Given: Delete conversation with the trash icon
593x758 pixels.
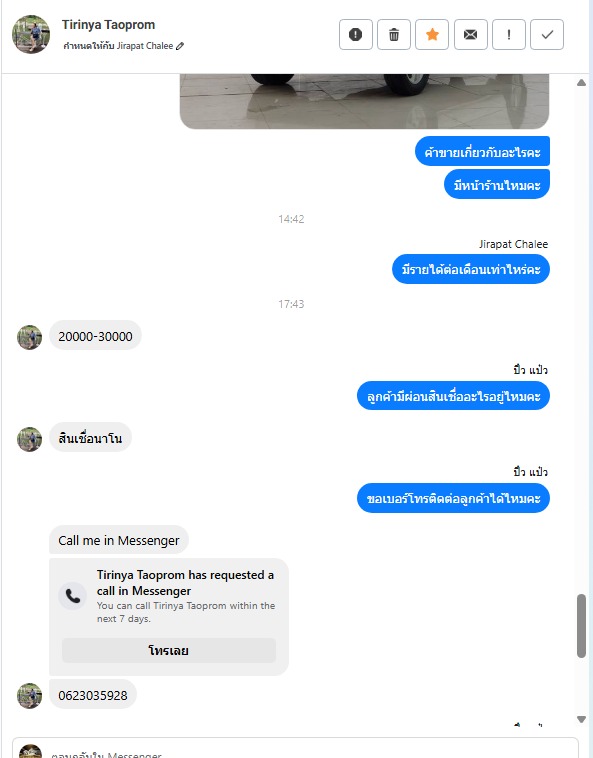Looking at the screenshot, I should click(x=394, y=35).
